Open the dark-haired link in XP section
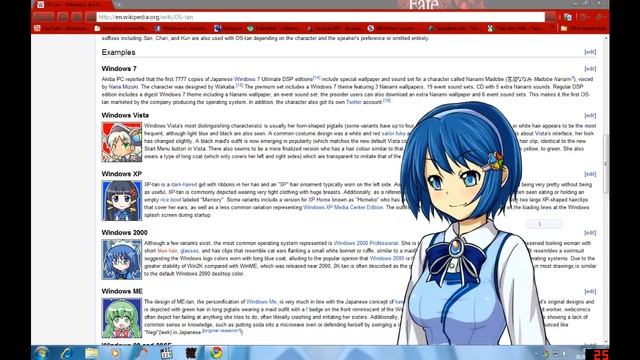 [184, 184]
